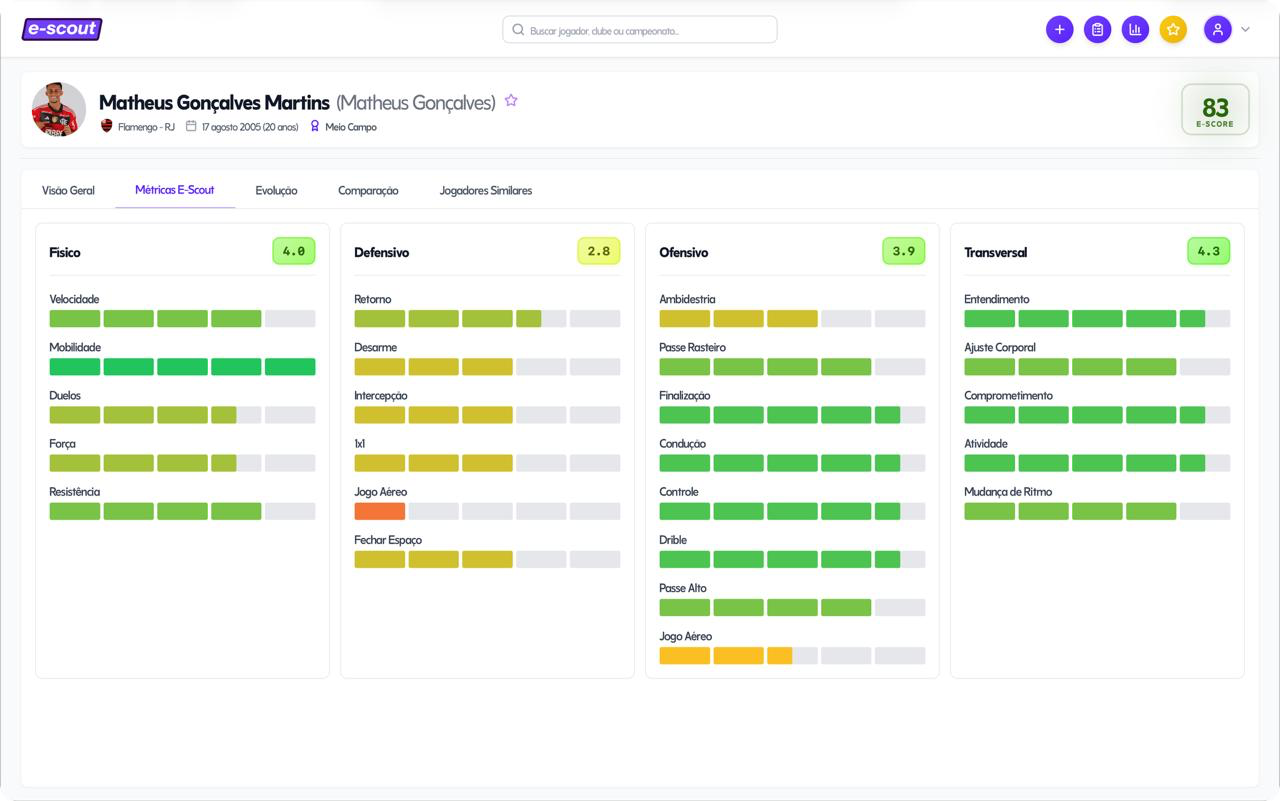Toggle favorite star beside player name
The height and width of the screenshot is (801, 1280).
[x=511, y=101]
